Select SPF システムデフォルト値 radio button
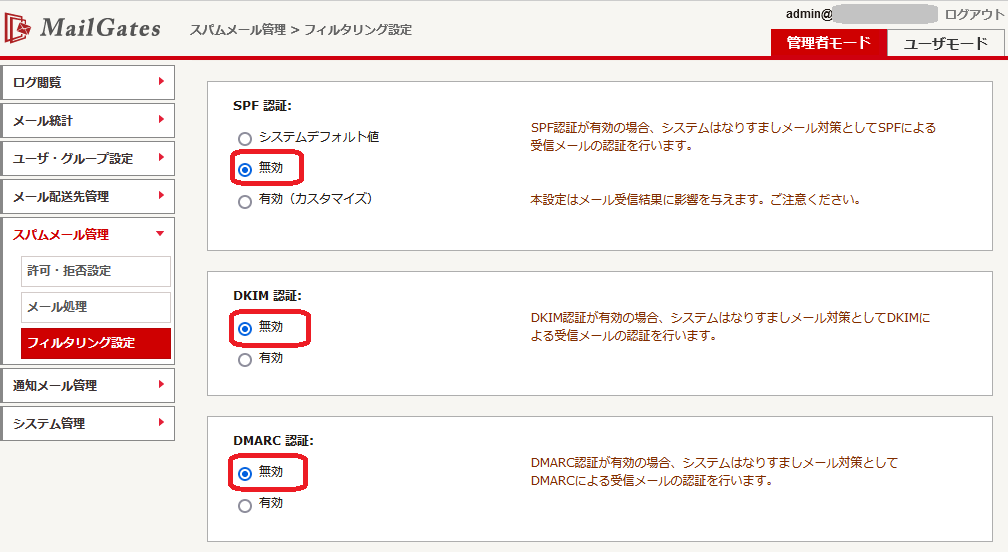This screenshot has height=552, width=1008. coord(245,138)
